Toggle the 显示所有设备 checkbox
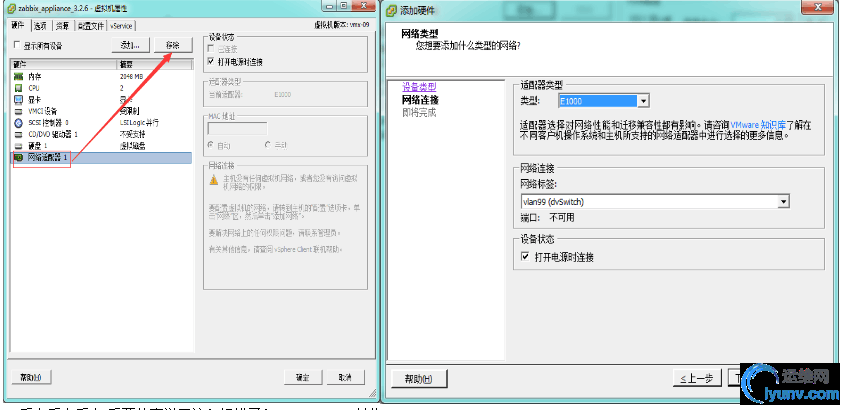 coord(17,45)
